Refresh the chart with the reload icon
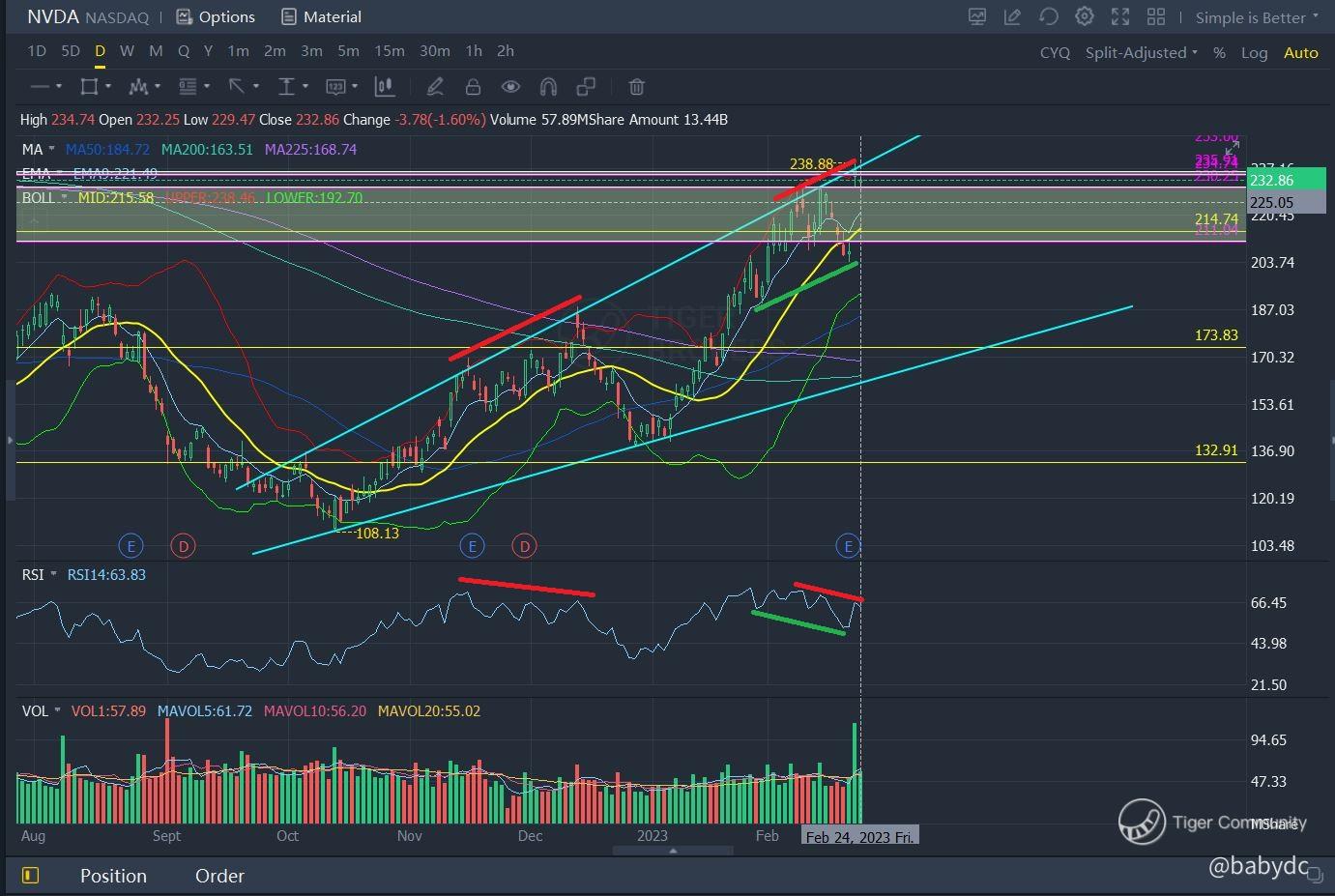This screenshot has height=896, width=1335. coord(1049,16)
